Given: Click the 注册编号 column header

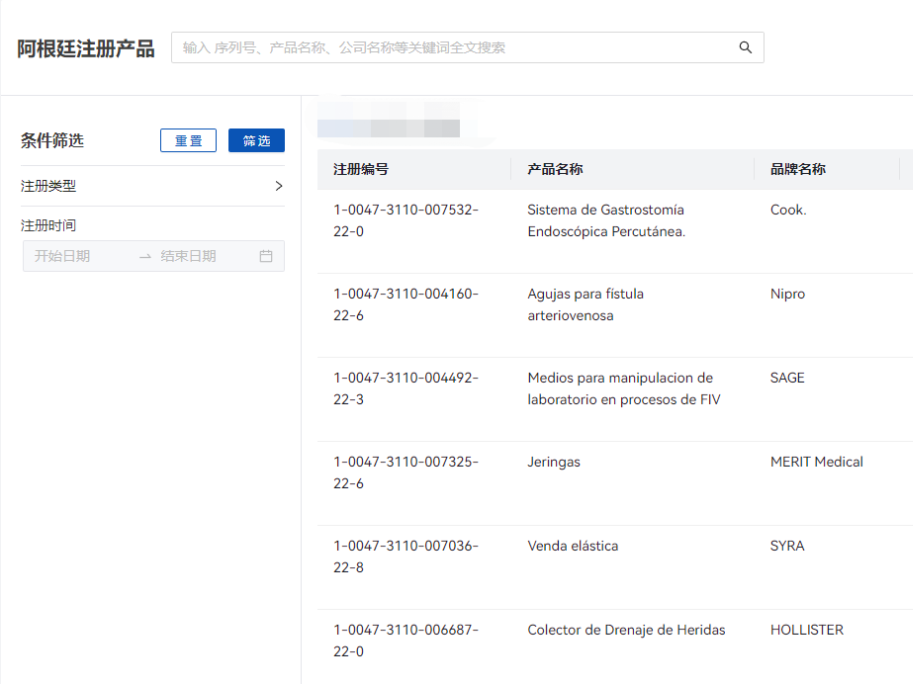Looking at the screenshot, I should click(x=360, y=169).
